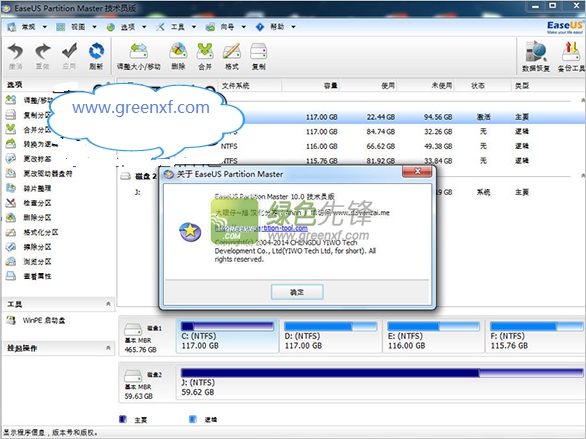Click the "84.74 GB" used cell

(380, 132)
